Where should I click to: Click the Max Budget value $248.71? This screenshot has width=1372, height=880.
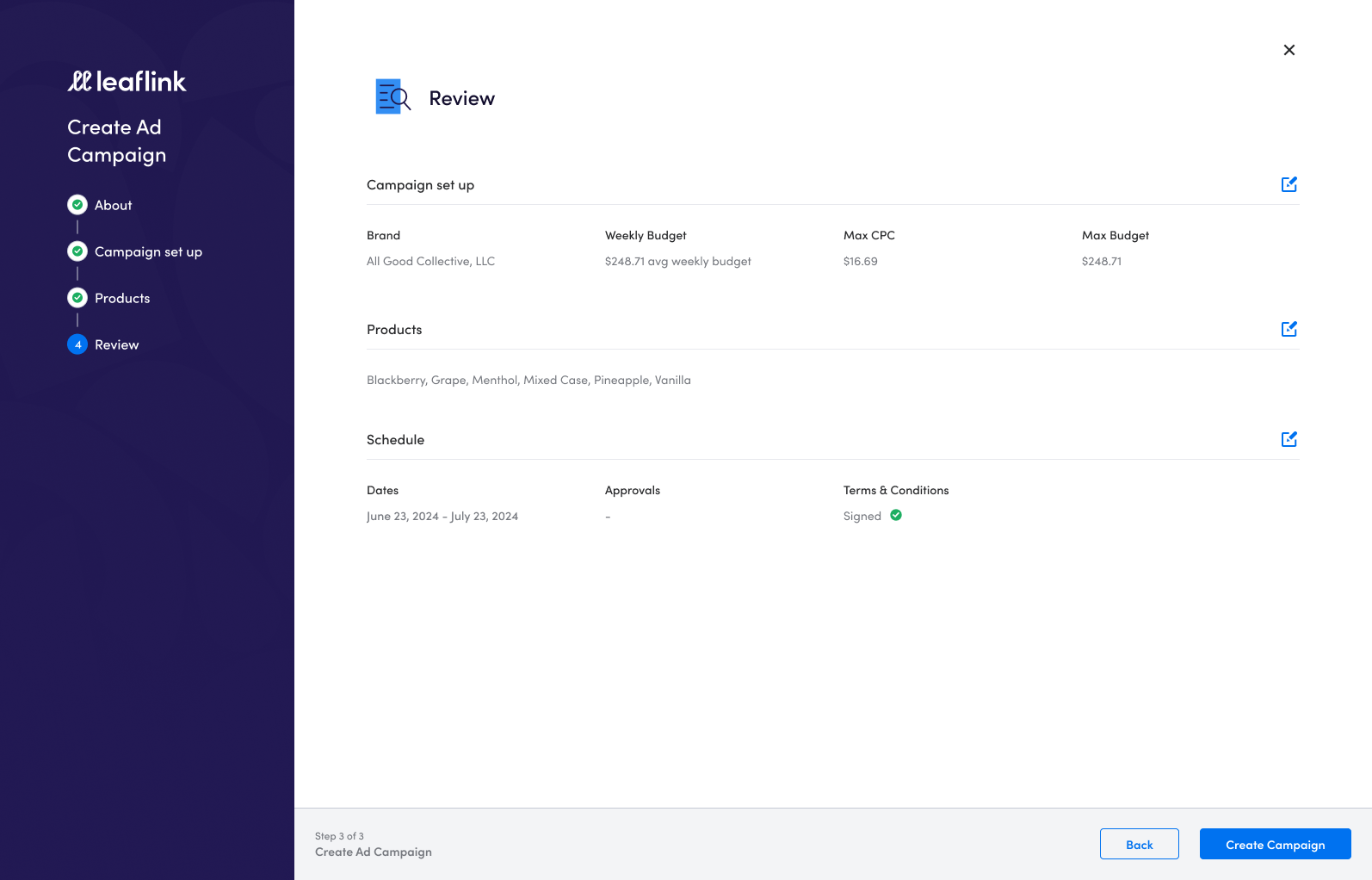pyautogui.click(x=1101, y=261)
